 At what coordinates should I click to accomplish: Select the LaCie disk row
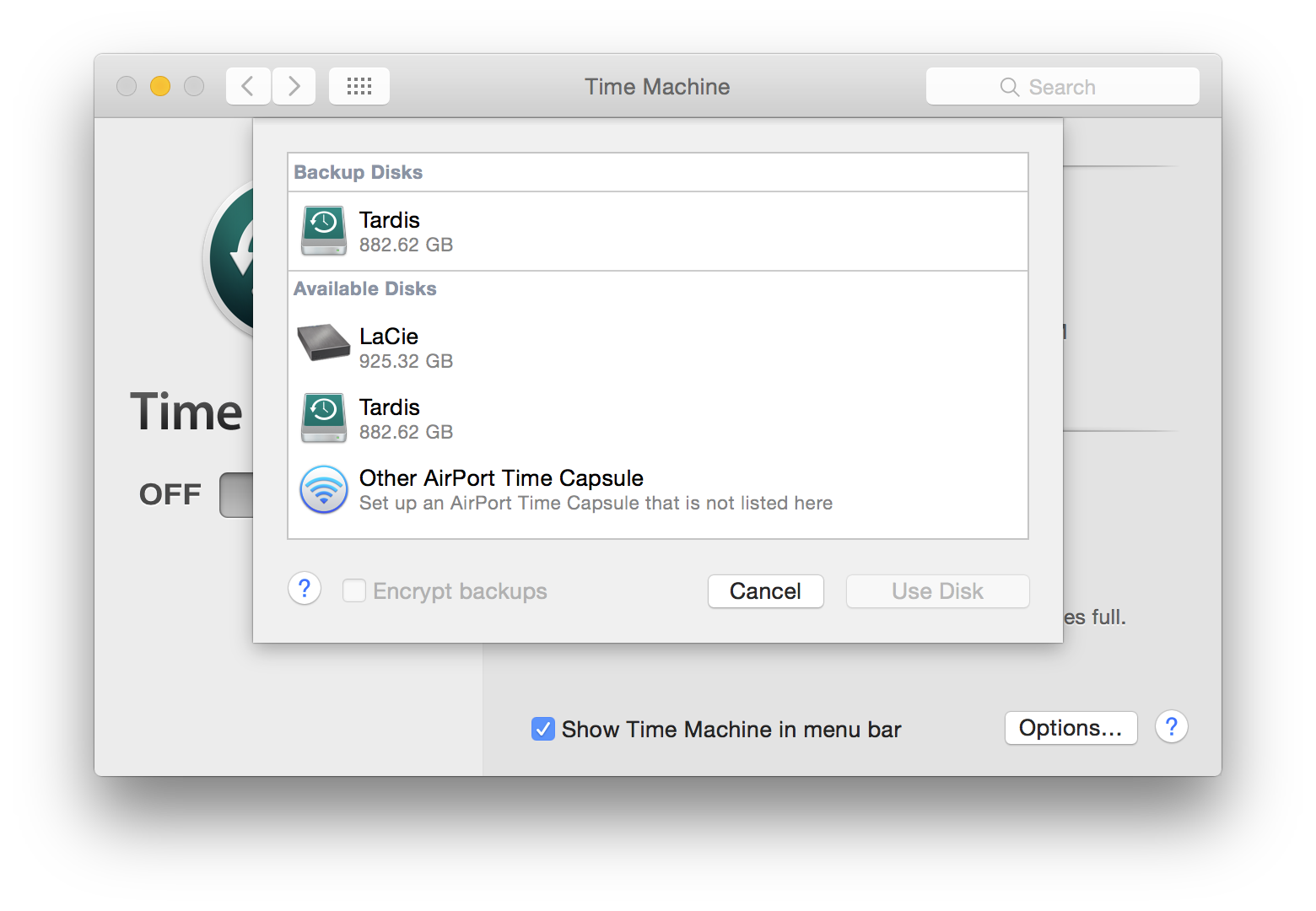[x=658, y=348]
